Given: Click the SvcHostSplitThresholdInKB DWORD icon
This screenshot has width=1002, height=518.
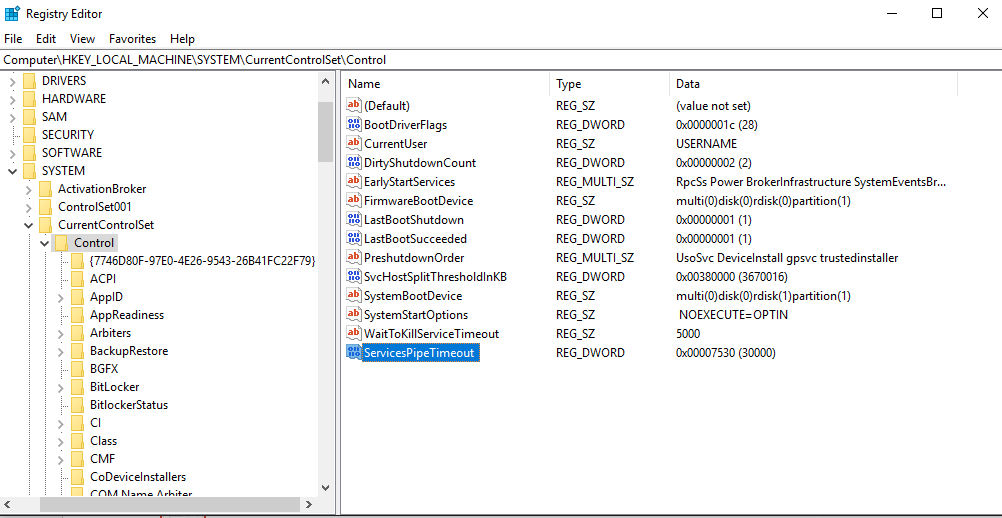Looking at the screenshot, I should tap(353, 277).
